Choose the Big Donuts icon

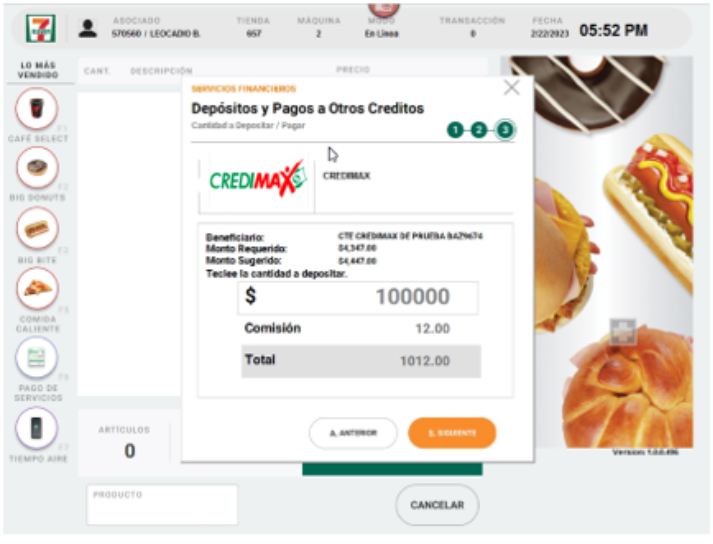coord(37,168)
